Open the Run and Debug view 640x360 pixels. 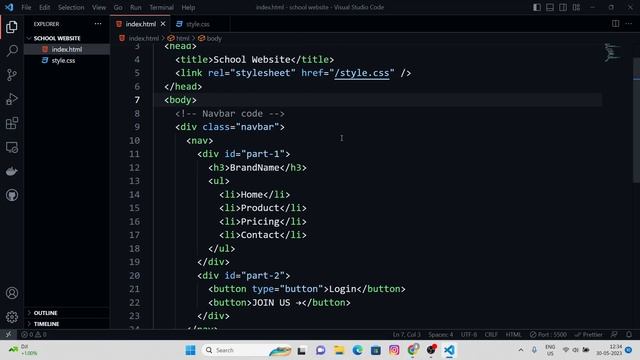click(x=12, y=99)
